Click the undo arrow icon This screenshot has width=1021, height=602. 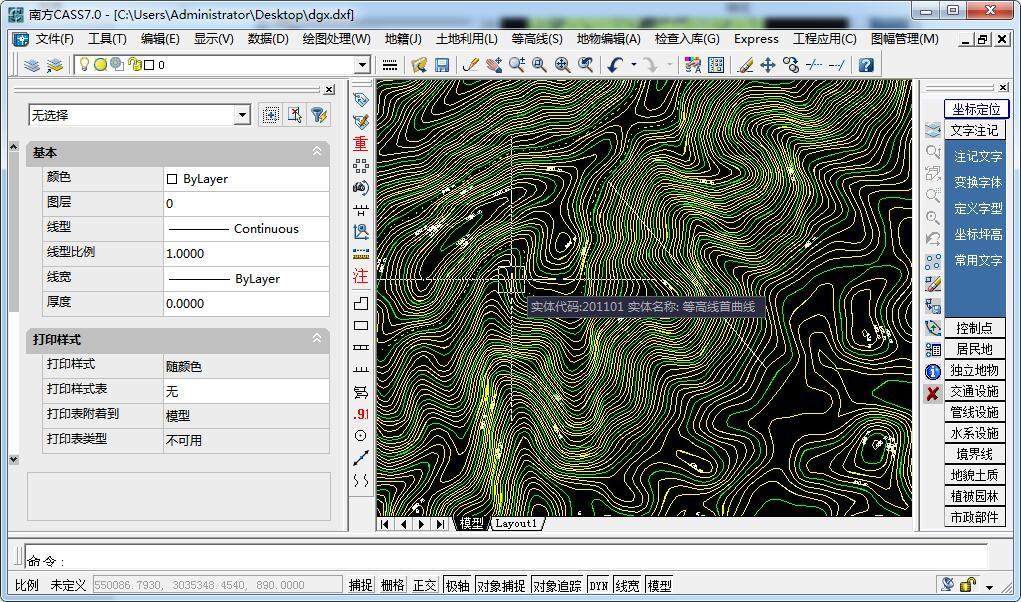point(615,65)
